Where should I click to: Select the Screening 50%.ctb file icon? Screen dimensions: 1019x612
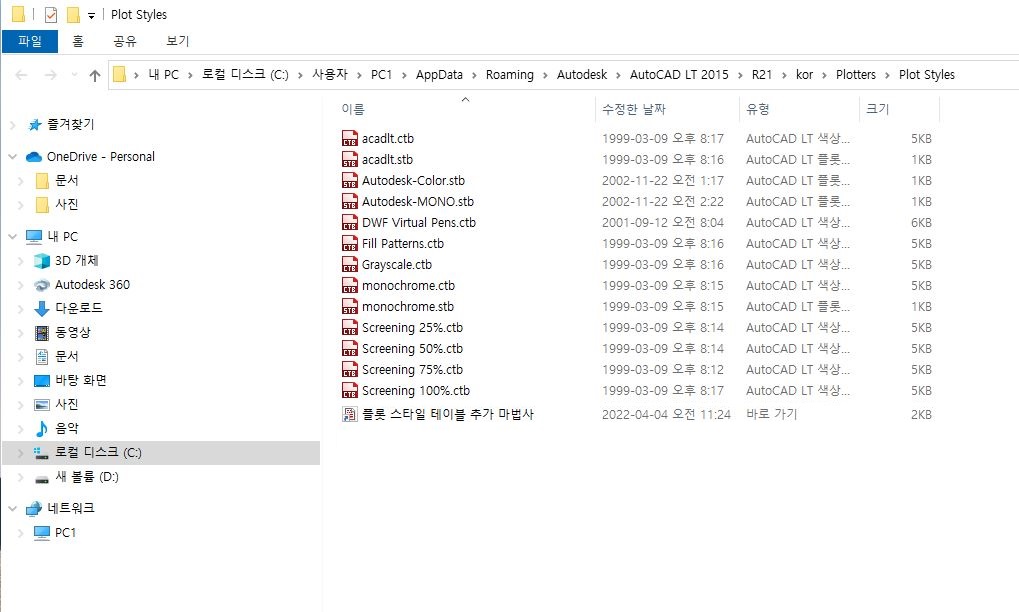coord(350,348)
